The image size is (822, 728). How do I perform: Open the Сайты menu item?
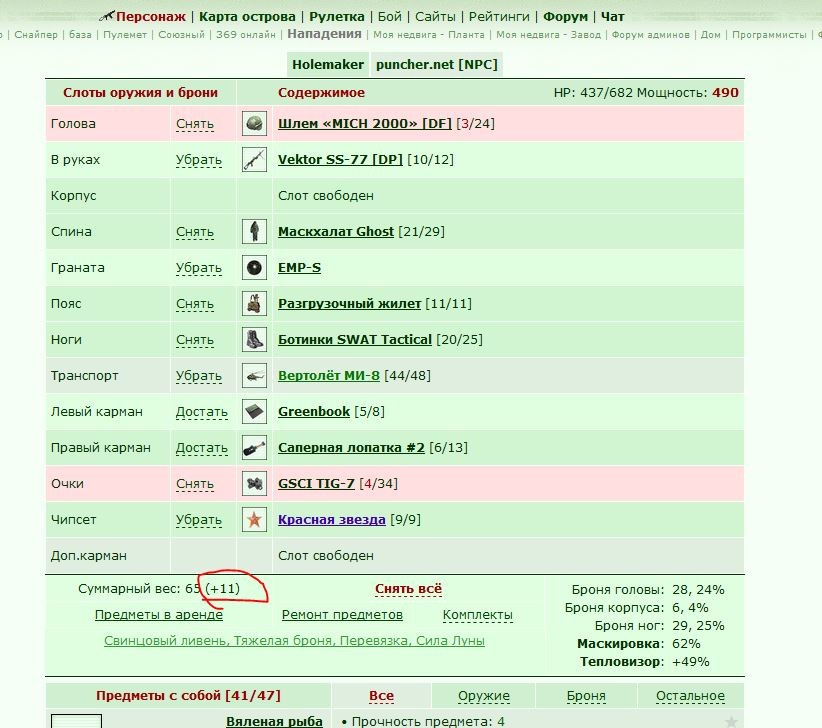pyautogui.click(x=435, y=17)
